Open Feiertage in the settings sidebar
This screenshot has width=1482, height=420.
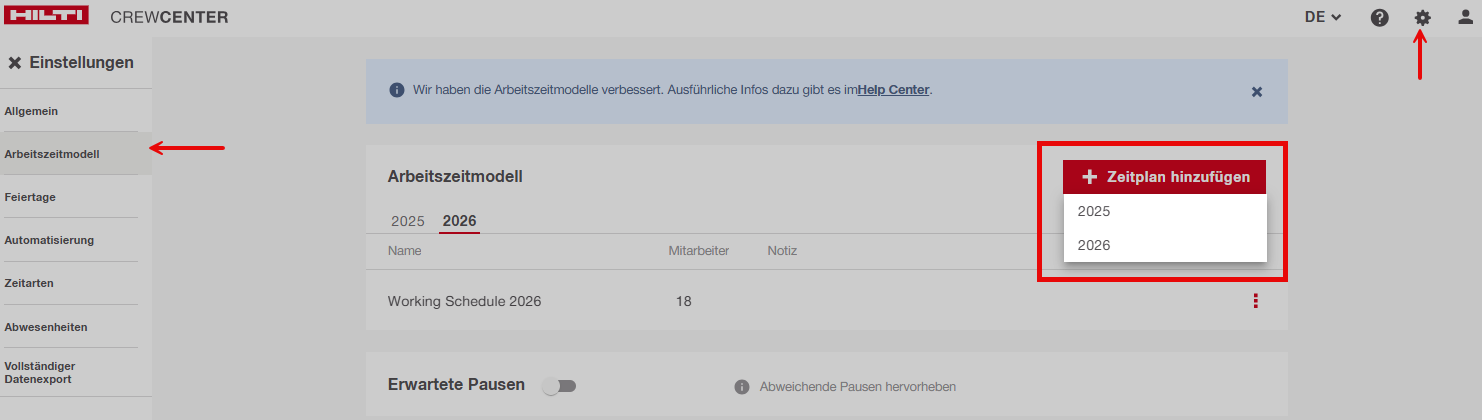[30, 197]
